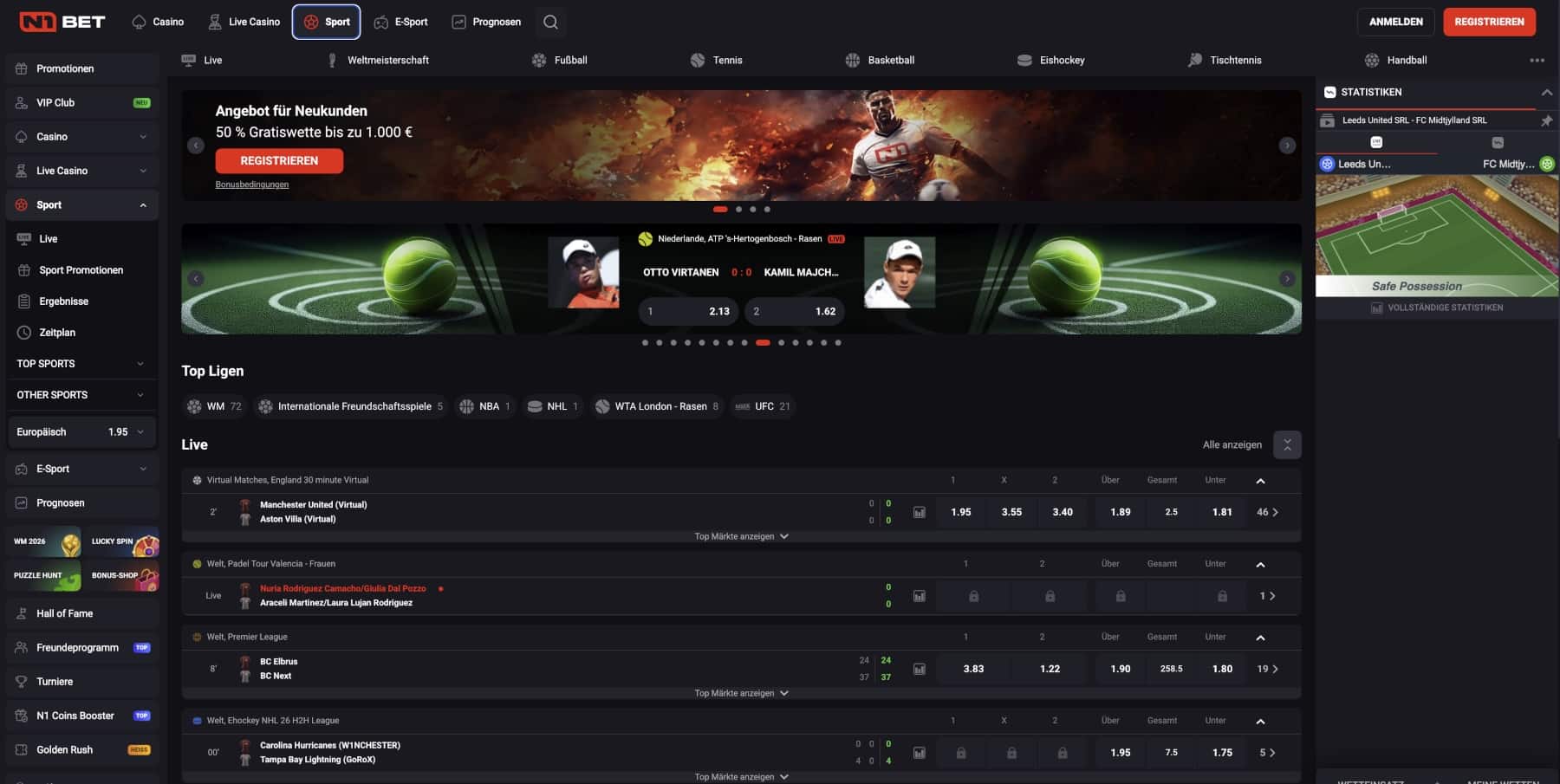This screenshot has height=784, width=1560.
Task: Expand Top Märkte anzeigen for Manchester United
Action: click(741, 536)
